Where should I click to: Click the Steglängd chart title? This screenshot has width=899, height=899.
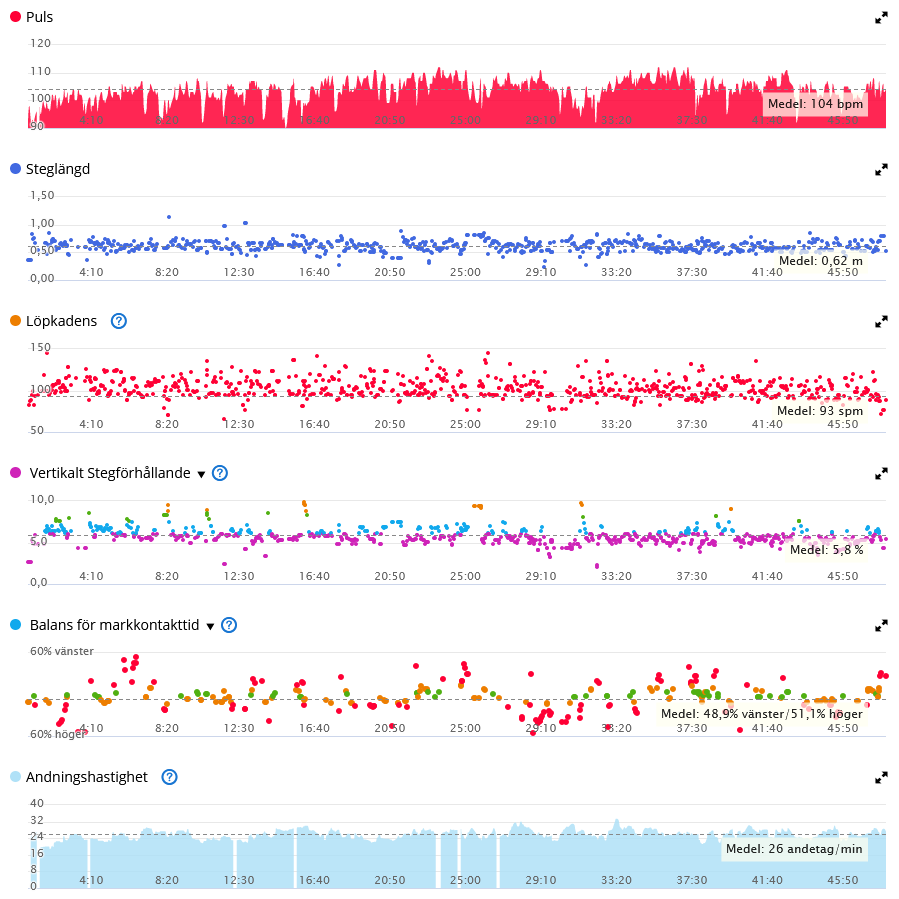58,169
